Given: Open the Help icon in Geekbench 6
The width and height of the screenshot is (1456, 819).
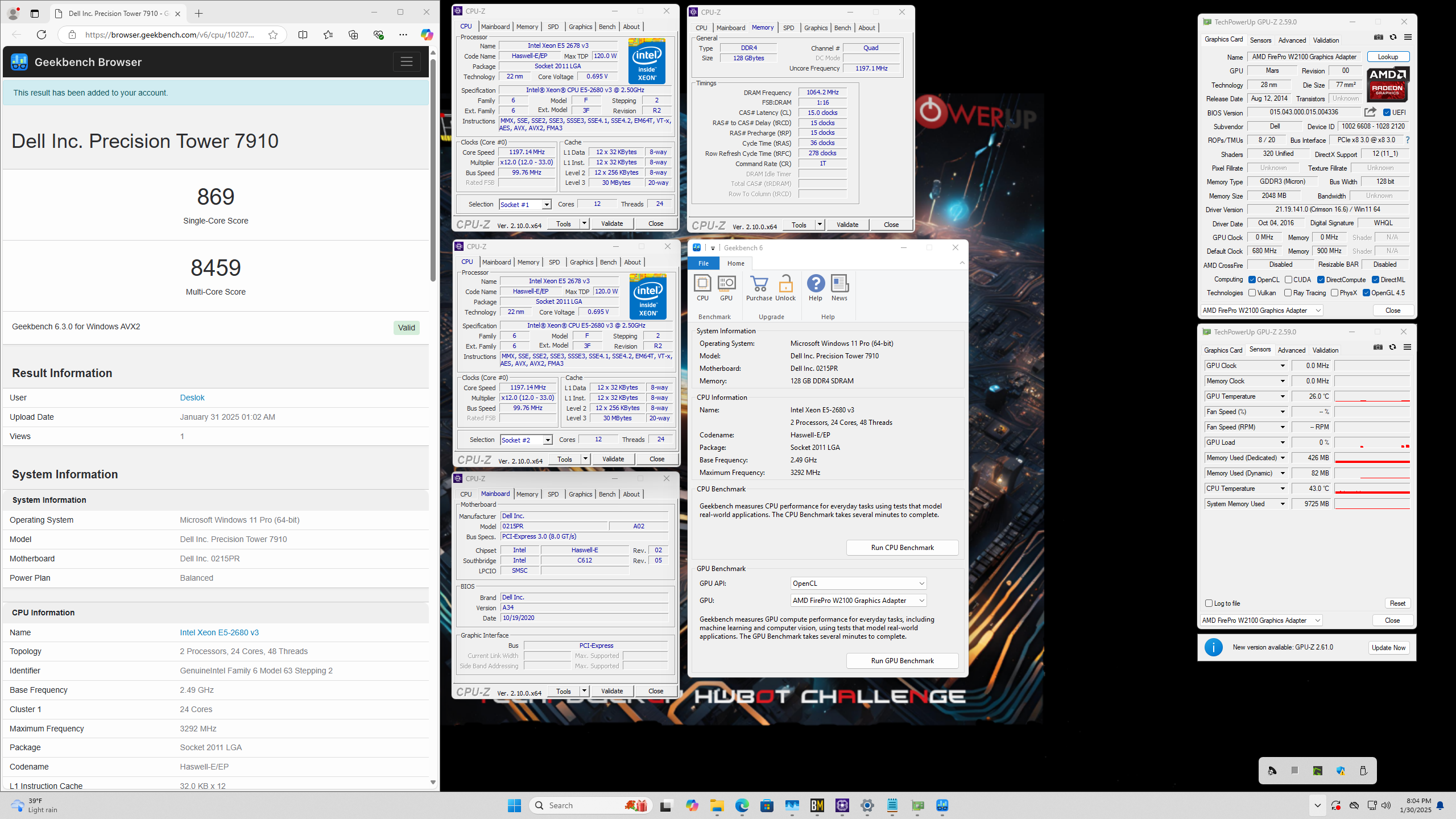Looking at the screenshot, I should click(816, 288).
